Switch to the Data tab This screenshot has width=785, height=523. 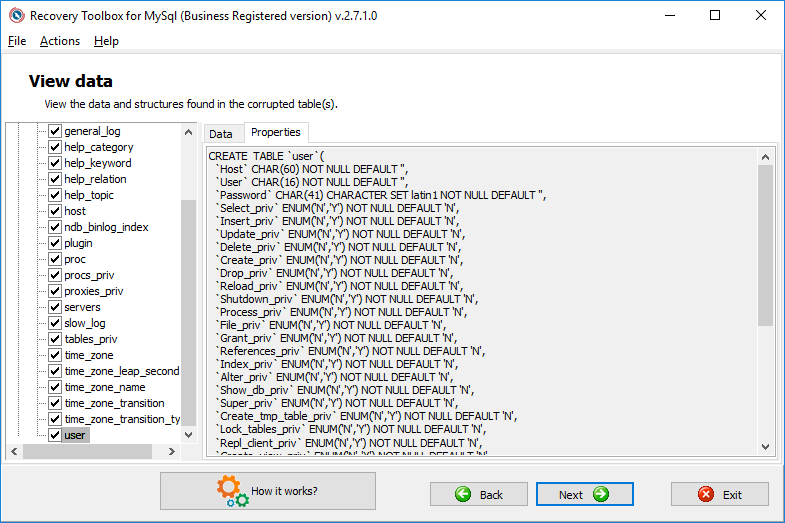click(x=221, y=134)
